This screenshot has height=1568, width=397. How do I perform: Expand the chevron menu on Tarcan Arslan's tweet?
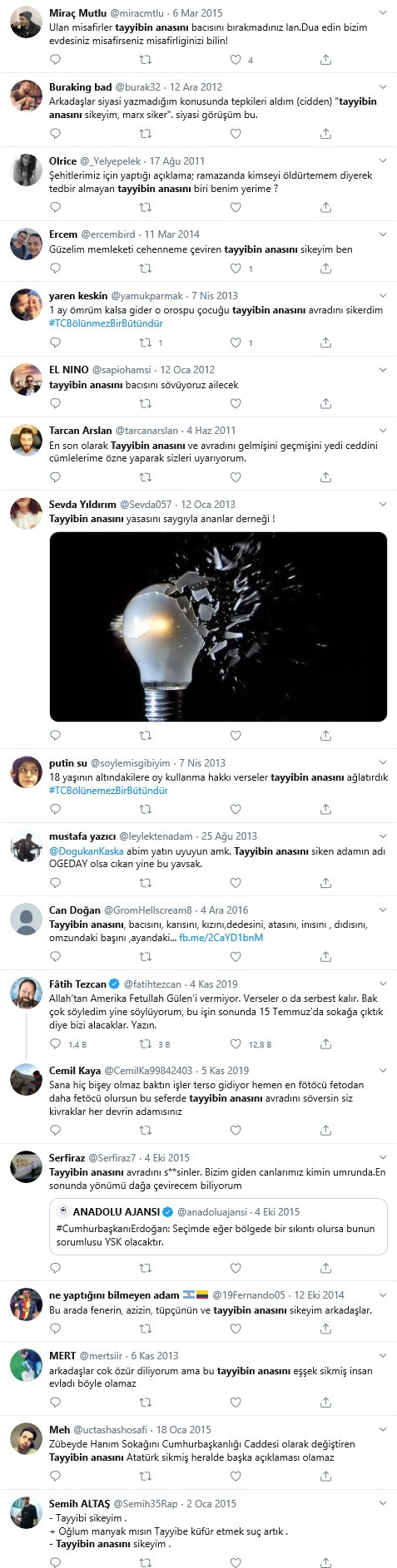(x=383, y=431)
